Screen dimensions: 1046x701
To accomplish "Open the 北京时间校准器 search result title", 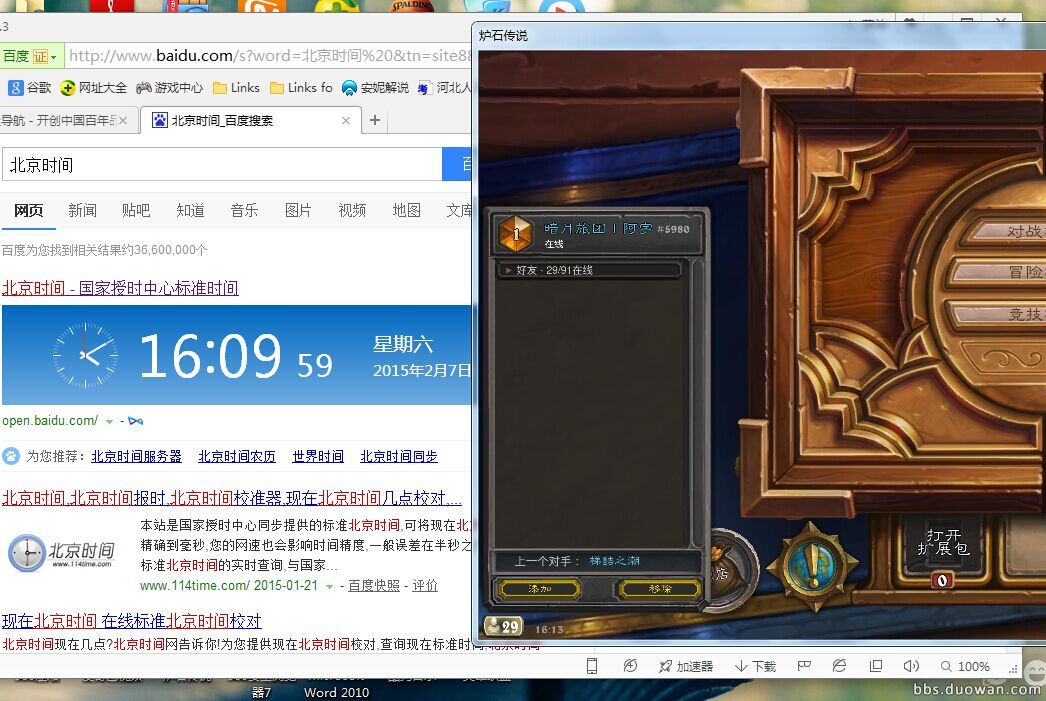I will (x=231, y=498).
